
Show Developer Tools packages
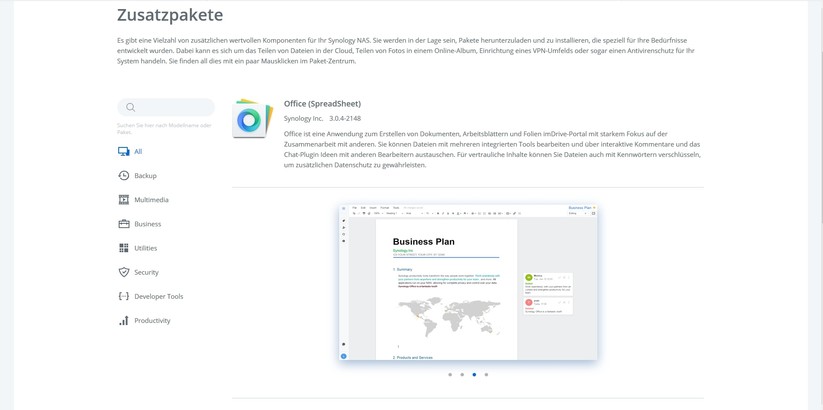(x=159, y=297)
